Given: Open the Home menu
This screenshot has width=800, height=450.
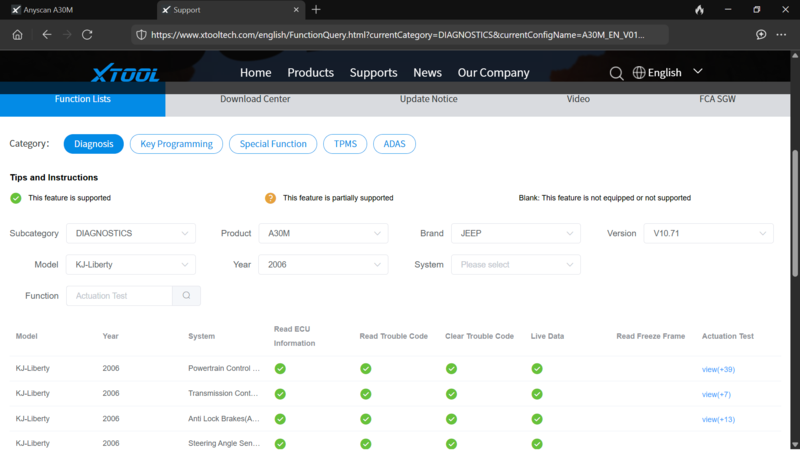Looking at the screenshot, I should coord(256,72).
